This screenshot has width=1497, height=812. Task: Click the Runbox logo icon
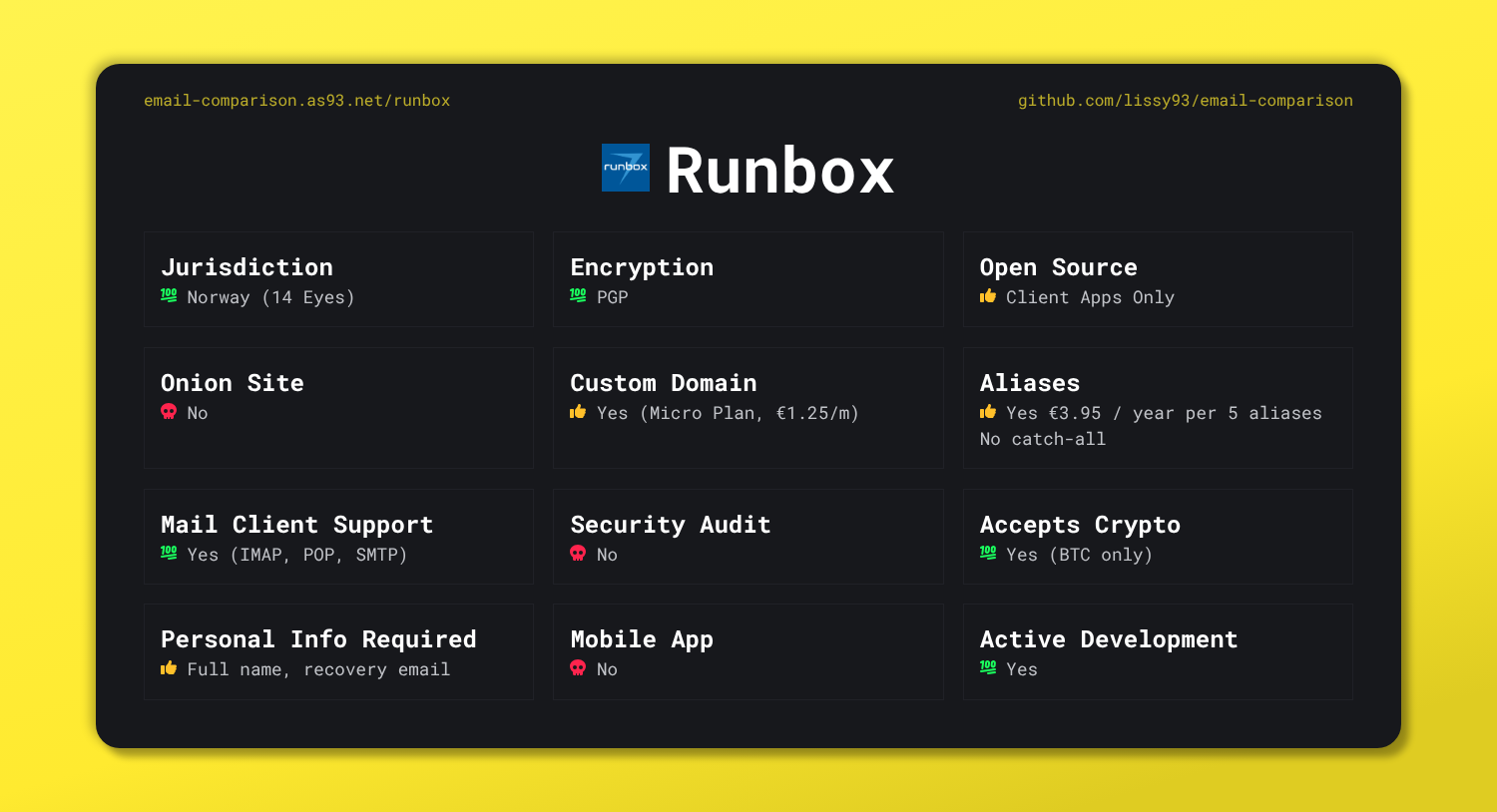click(626, 168)
